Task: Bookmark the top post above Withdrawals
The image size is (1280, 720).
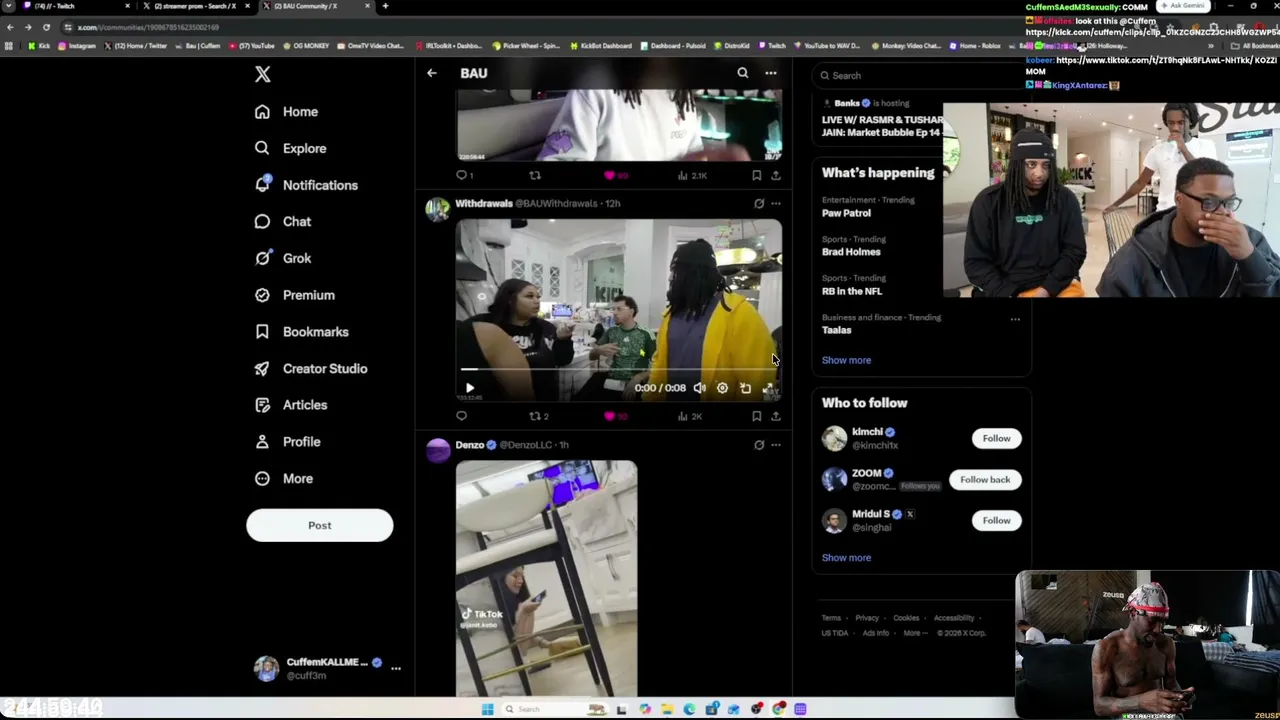Action: tap(757, 175)
